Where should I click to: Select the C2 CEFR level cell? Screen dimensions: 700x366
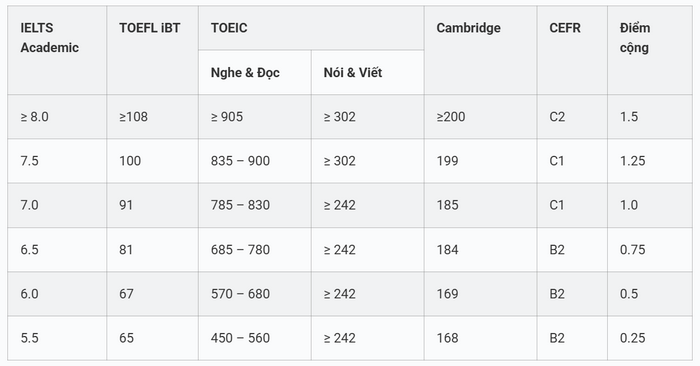coord(572,116)
